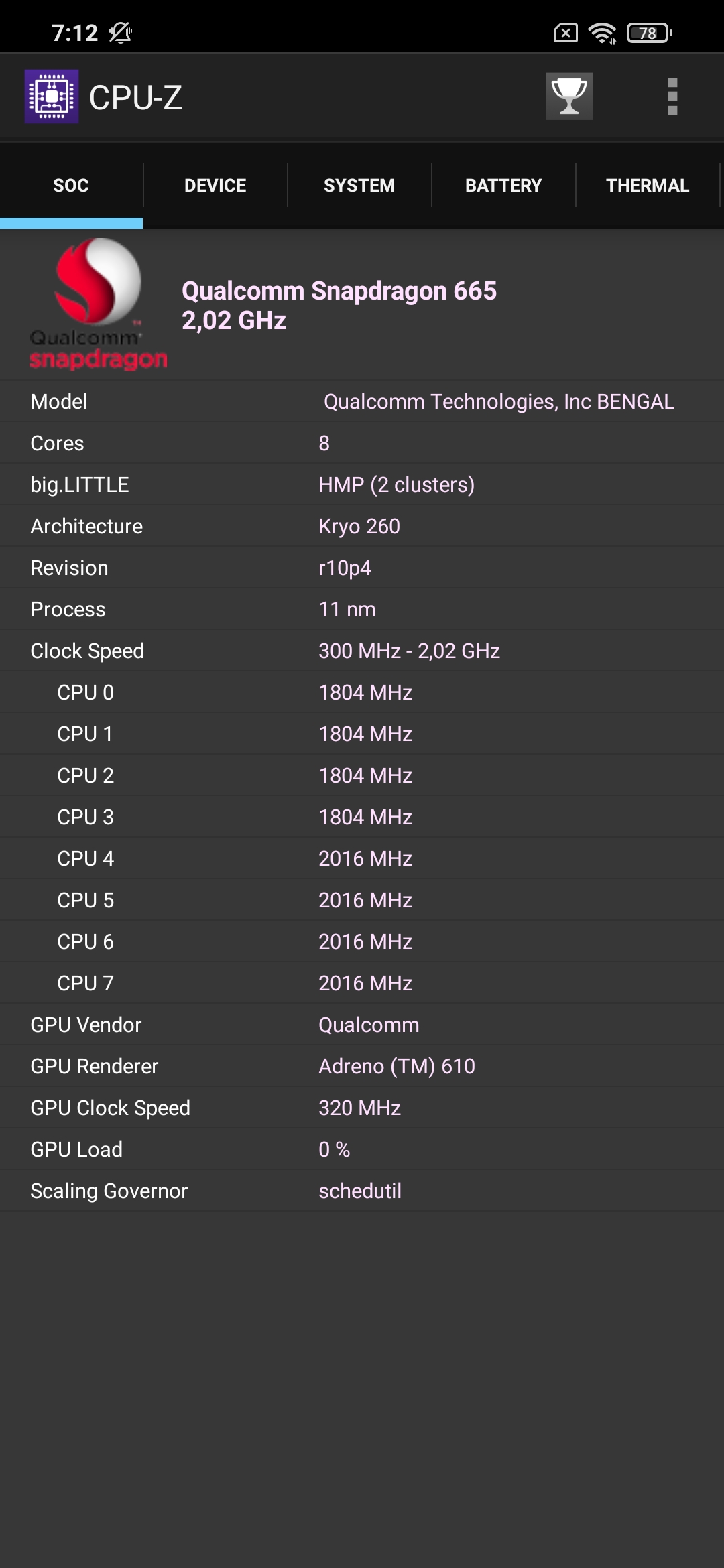Select the Scaling Governor schedutil row

[362, 1191]
